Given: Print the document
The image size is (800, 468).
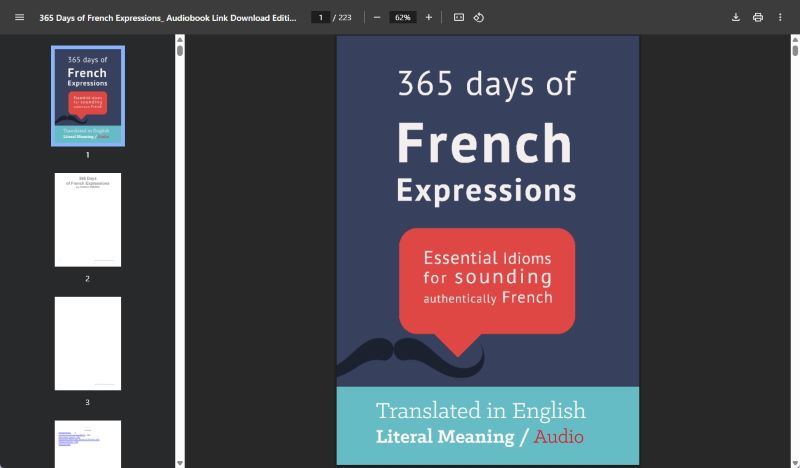Looking at the screenshot, I should (758, 17).
